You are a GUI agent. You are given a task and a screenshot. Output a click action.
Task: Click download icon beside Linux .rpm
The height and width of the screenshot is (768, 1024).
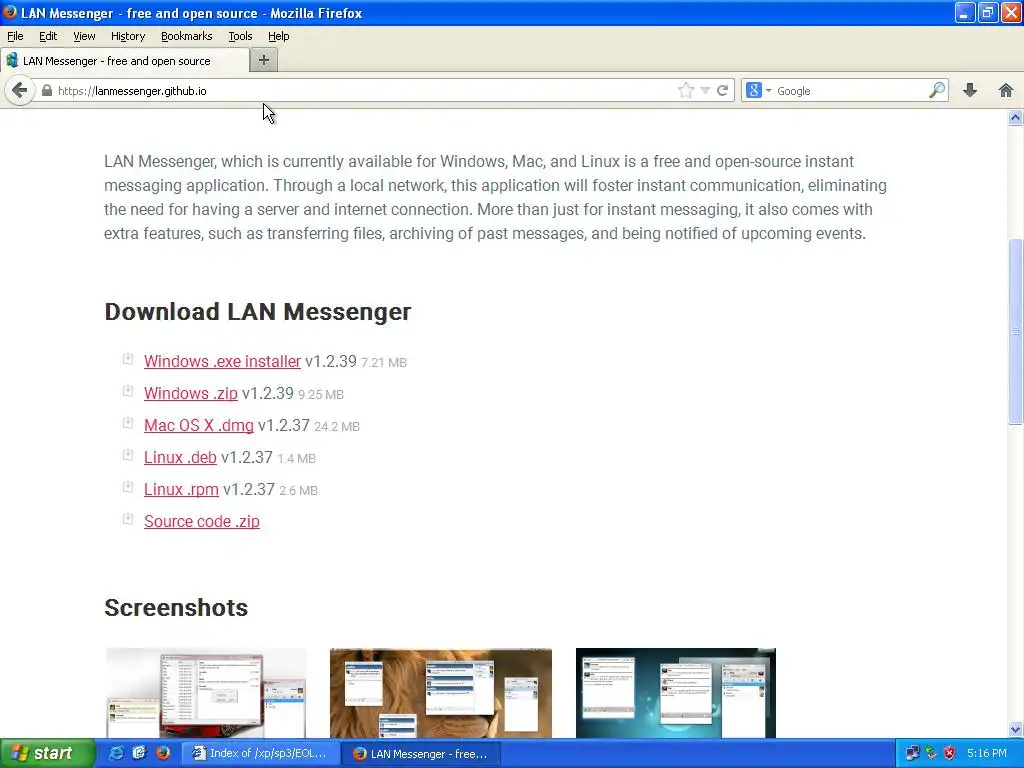coord(128,487)
